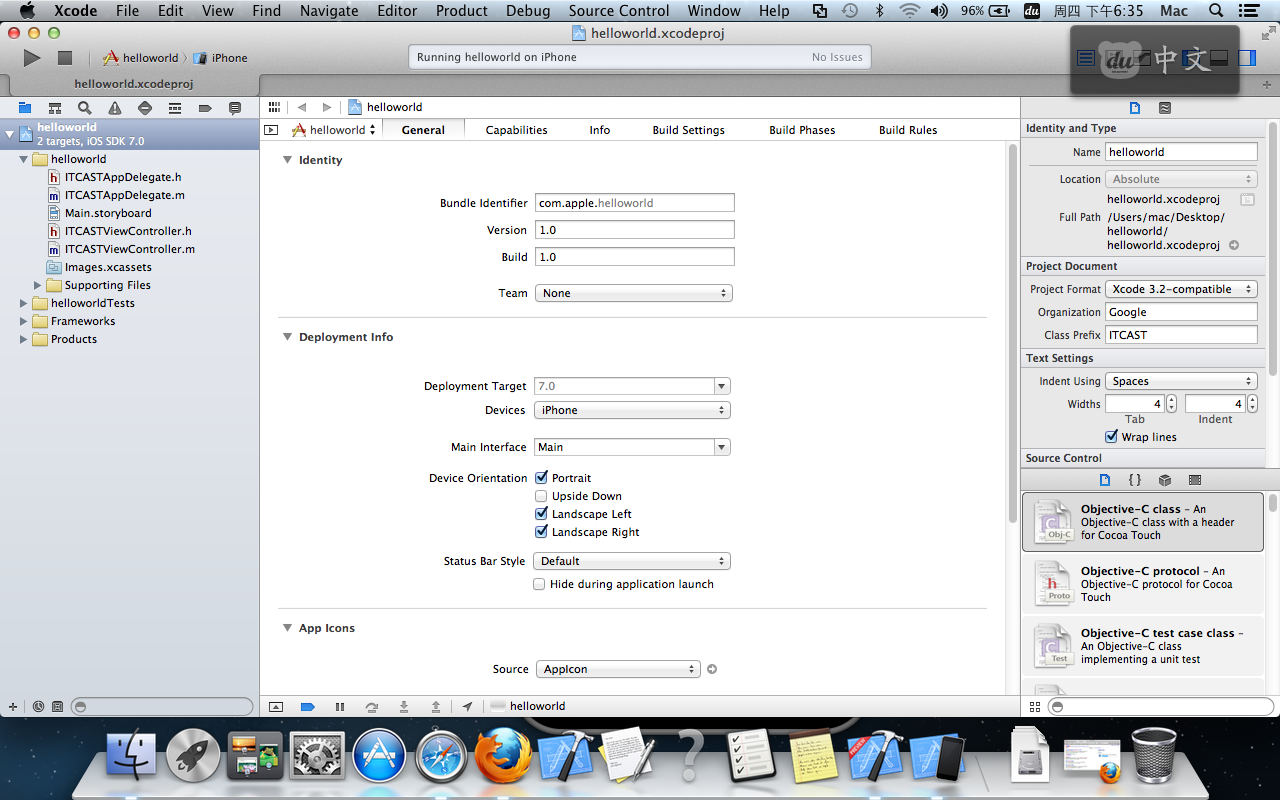Hide or show the debug area
Viewport: 1280px width, 800px height.
coord(276,707)
